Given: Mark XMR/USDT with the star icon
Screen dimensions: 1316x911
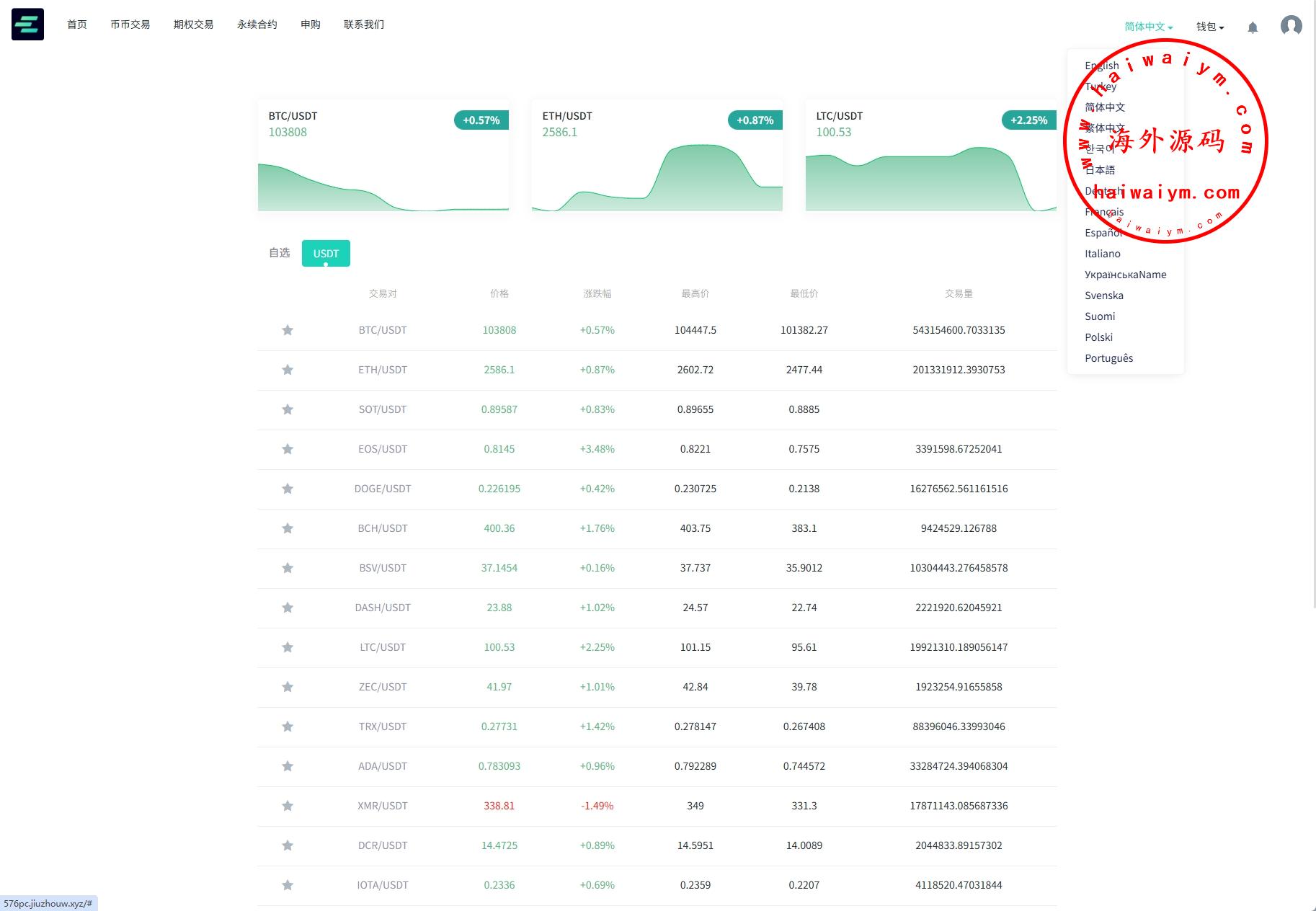Looking at the screenshot, I should (288, 806).
